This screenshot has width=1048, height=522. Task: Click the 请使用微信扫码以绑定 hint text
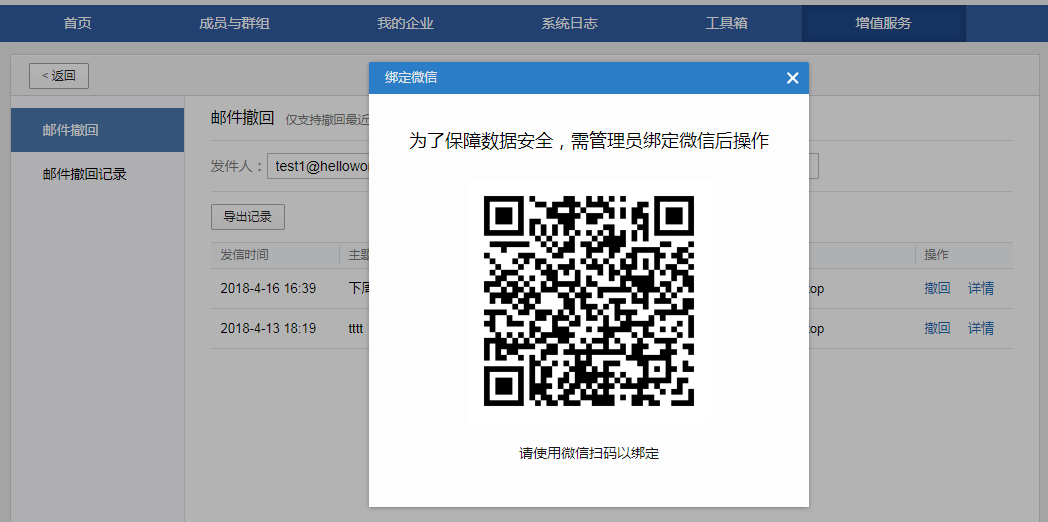click(589, 453)
